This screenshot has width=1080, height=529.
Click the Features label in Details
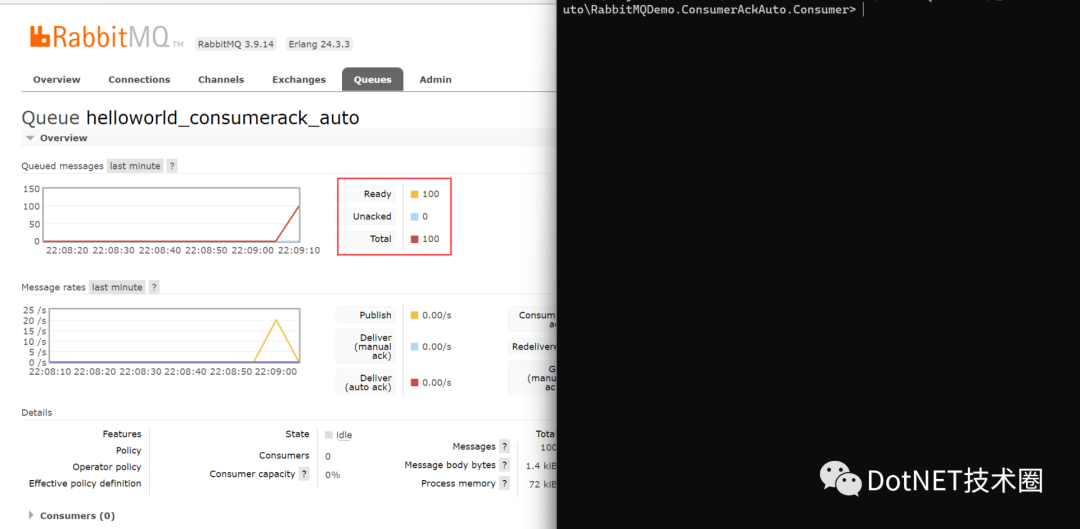click(x=122, y=434)
